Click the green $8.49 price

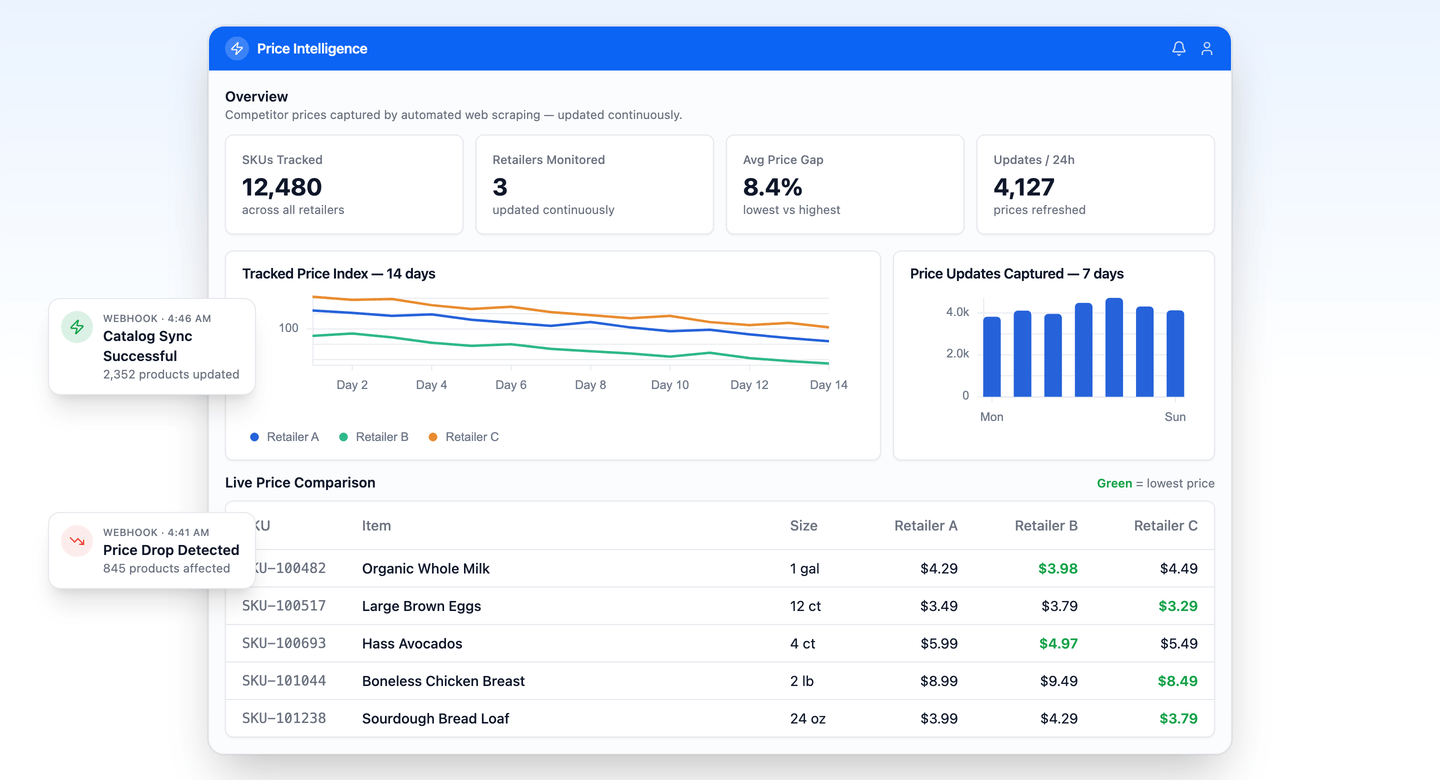1178,681
